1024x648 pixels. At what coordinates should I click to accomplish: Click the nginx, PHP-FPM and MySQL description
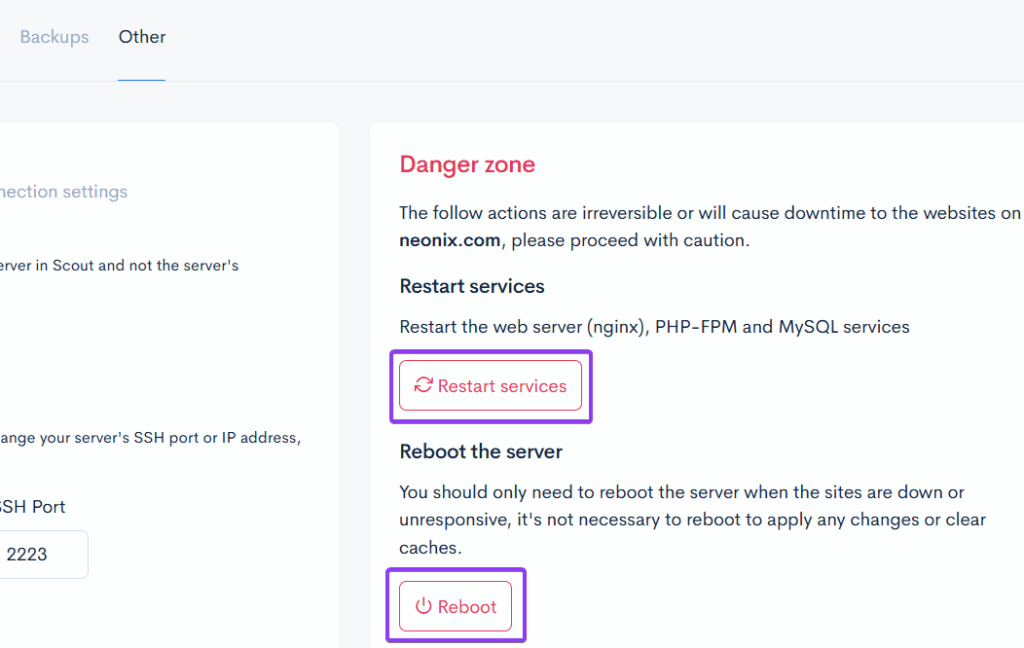pos(654,327)
